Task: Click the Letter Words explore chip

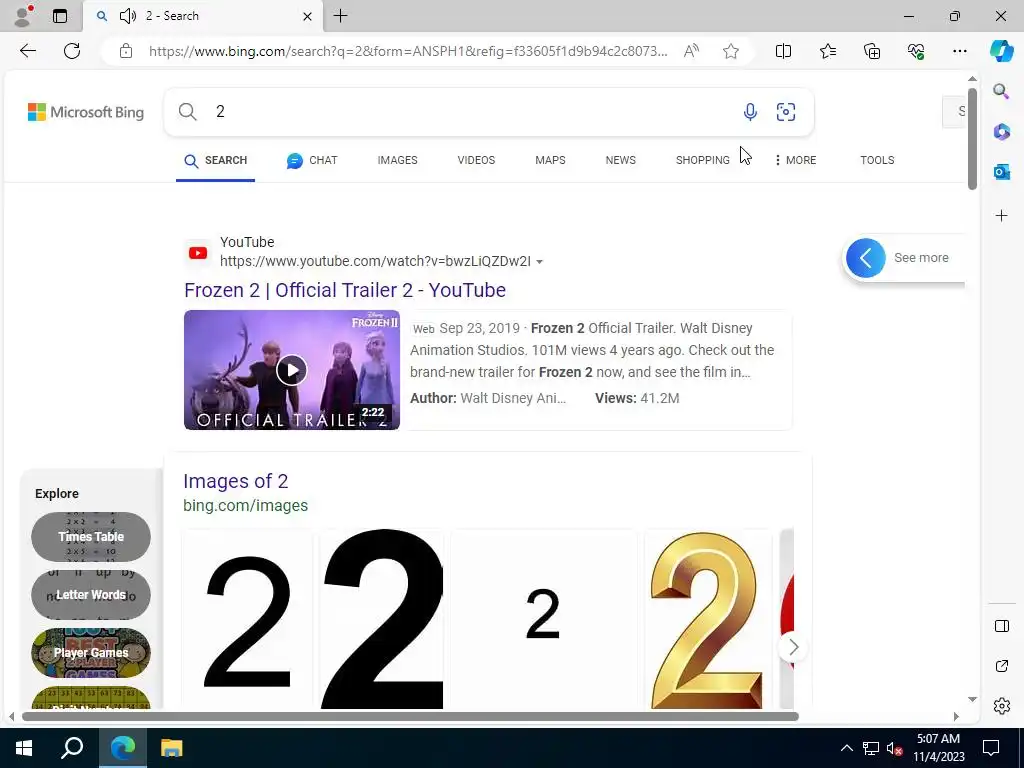Action: pos(91,595)
